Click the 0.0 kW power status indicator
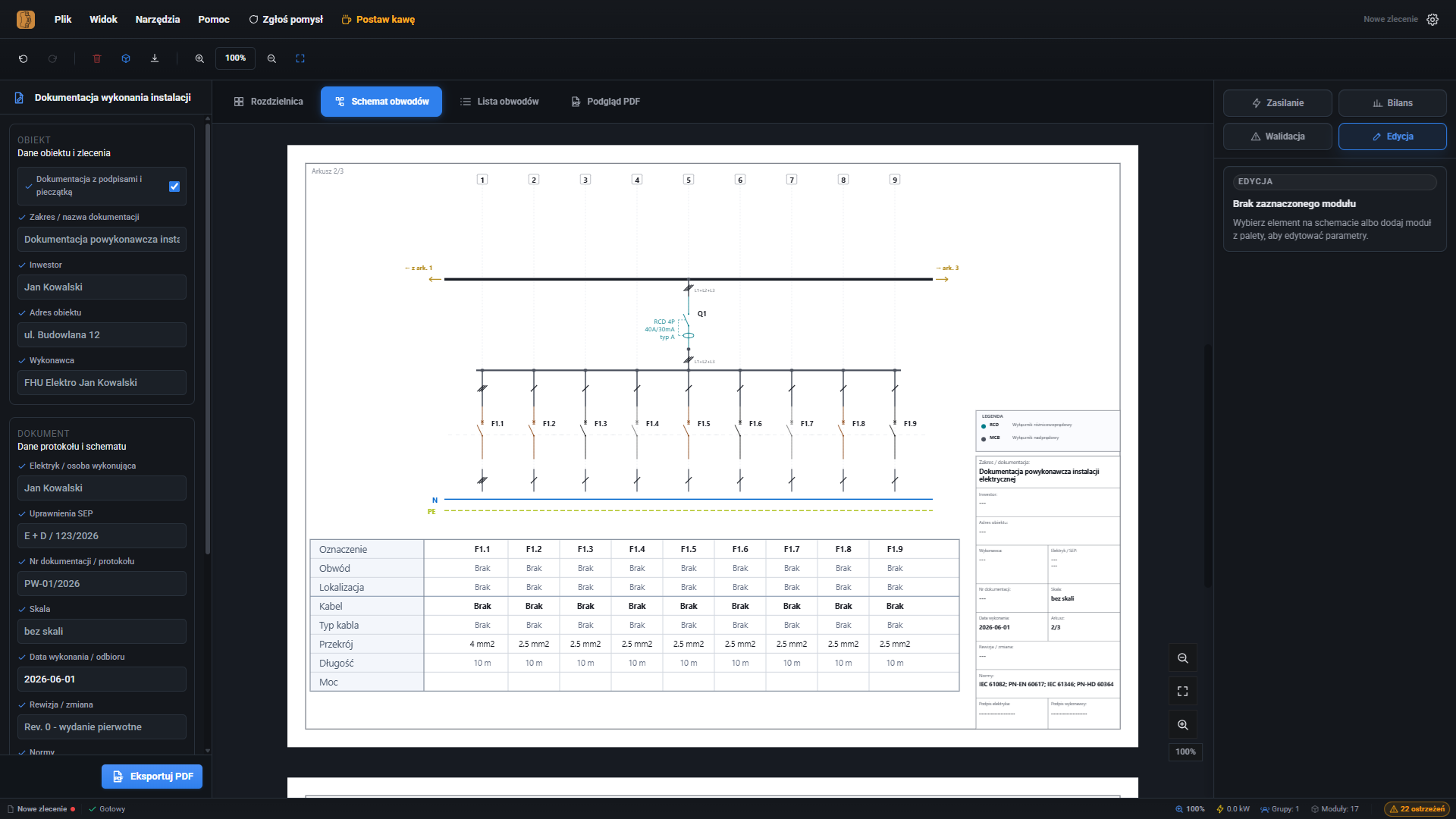1456x819 pixels. click(1233, 809)
